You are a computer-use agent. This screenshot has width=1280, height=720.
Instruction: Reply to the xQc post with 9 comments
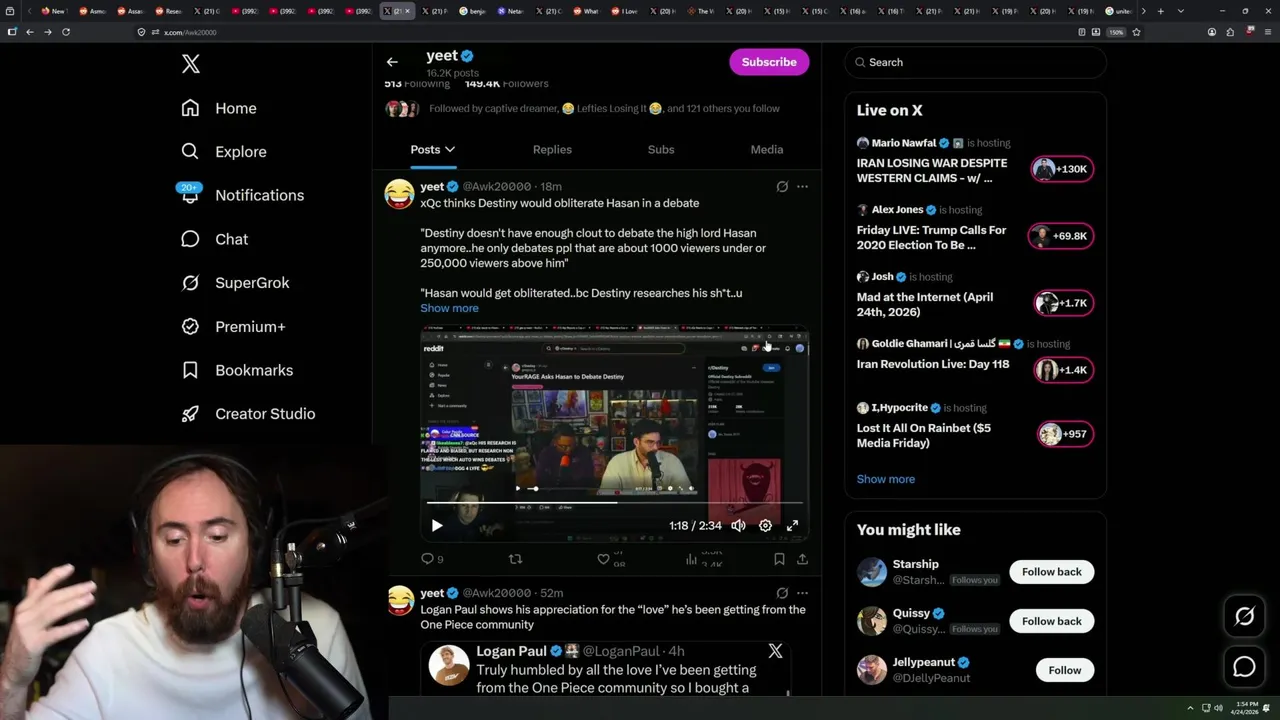click(x=432, y=559)
